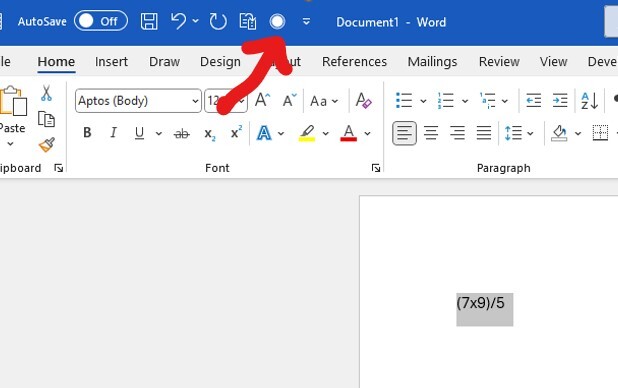This screenshot has width=618, height=388.
Task: Click the font size box
Action: tap(225, 101)
